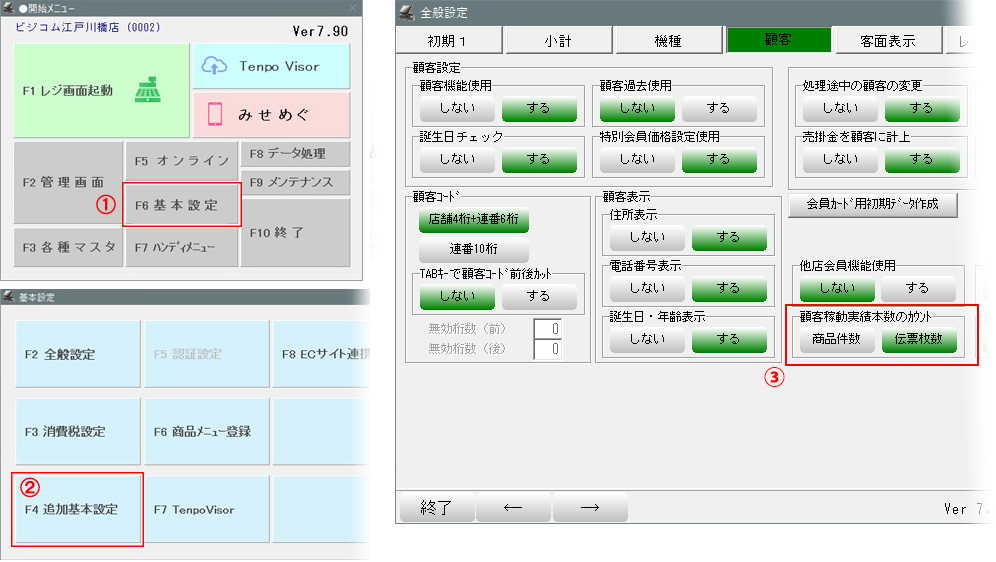This screenshot has width=996, height=562.
Task: Open F6 Basic Settings (基本設定)
Action: (181, 205)
